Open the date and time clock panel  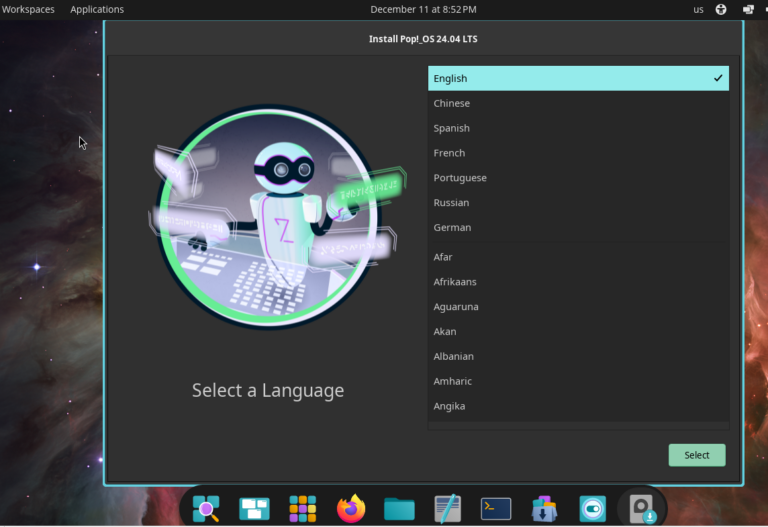[423, 10]
